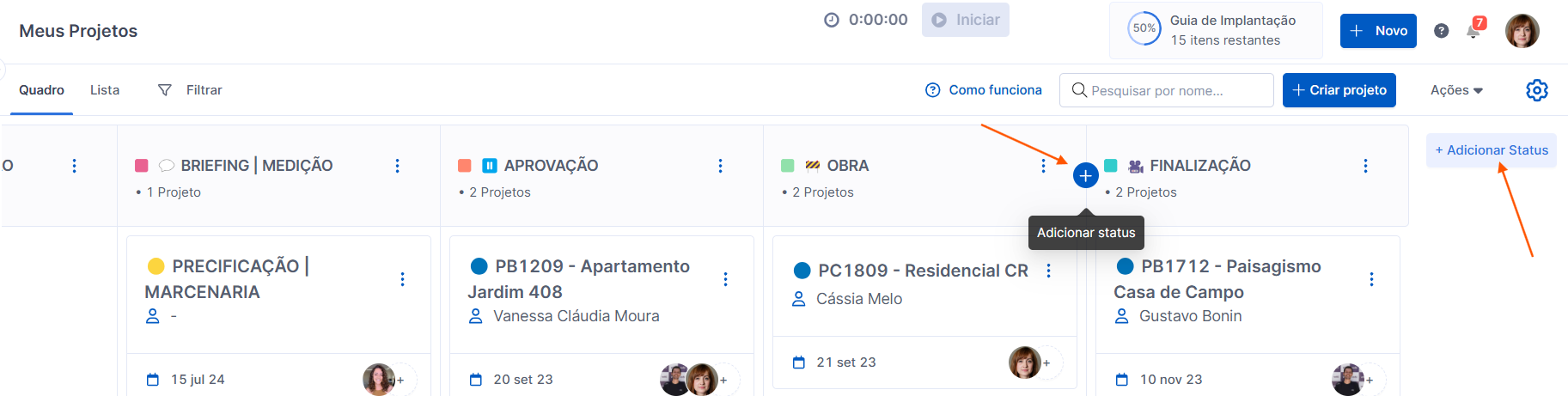Open options menu for APROVAÇÃO column

point(720,166)
